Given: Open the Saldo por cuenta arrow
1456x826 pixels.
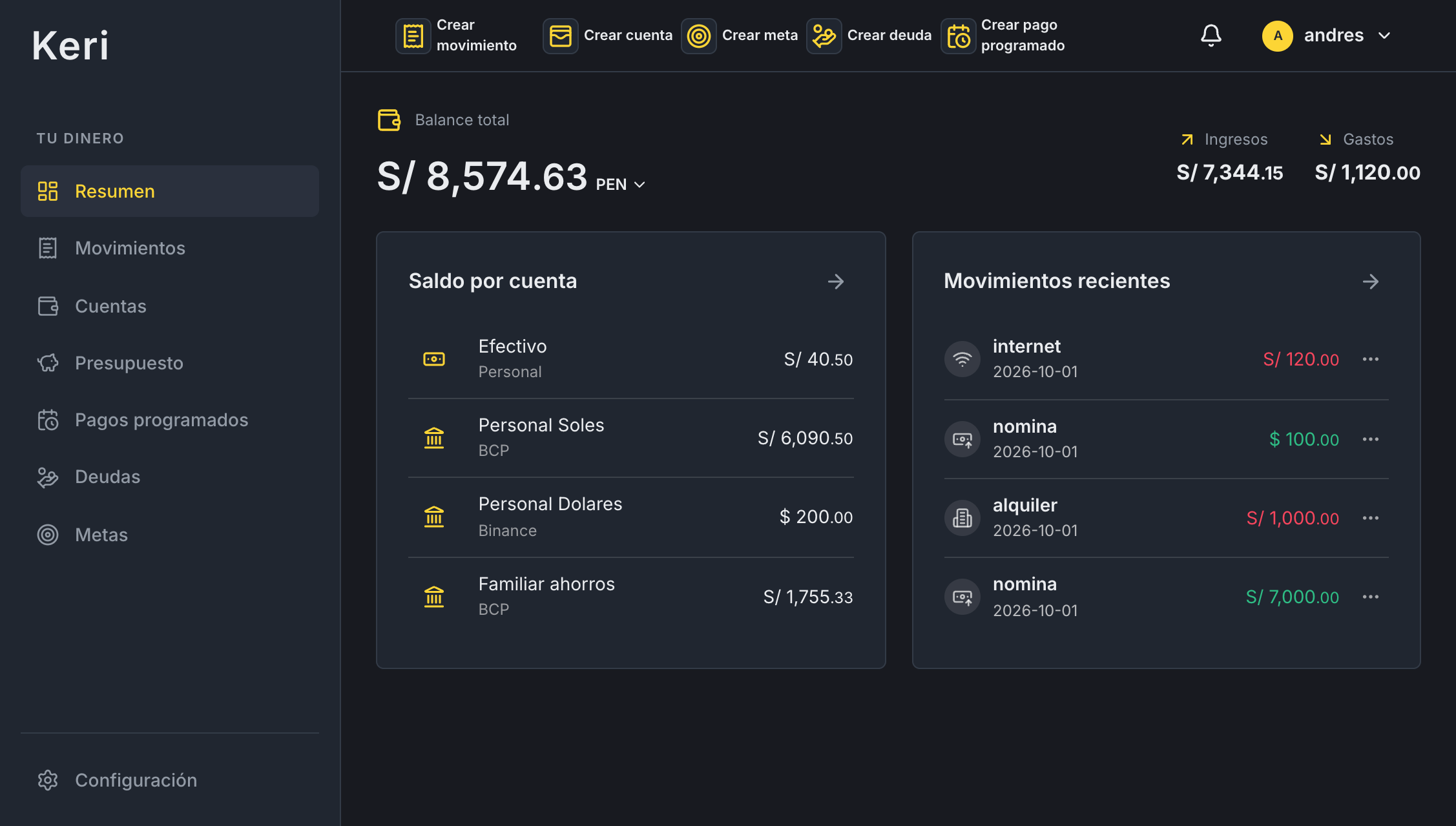Looking at the screenshot, I should [836, 282].
